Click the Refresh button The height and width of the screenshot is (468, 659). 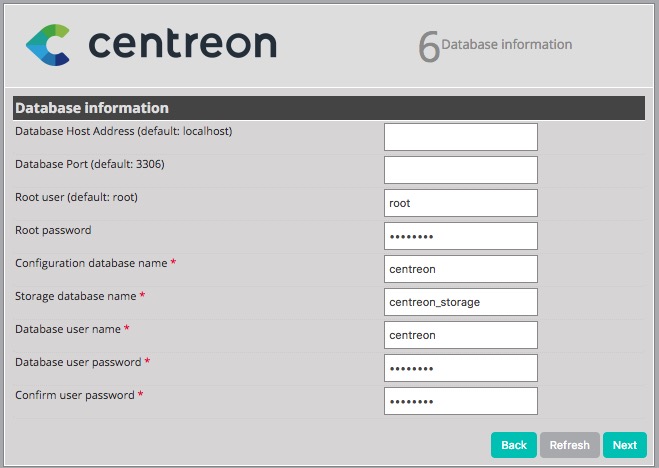pos(569,445)
